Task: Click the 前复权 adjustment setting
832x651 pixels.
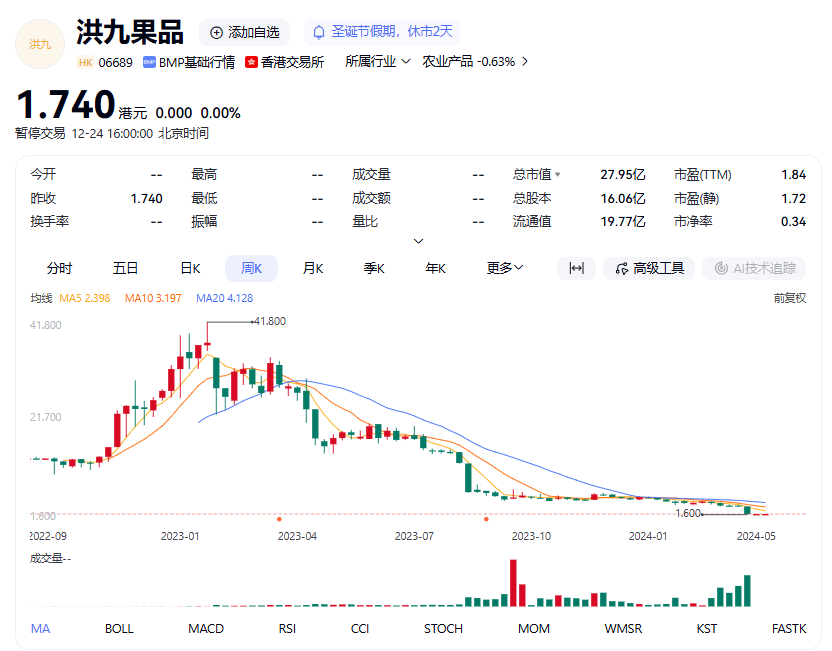Action: click(x=790, y=298)
